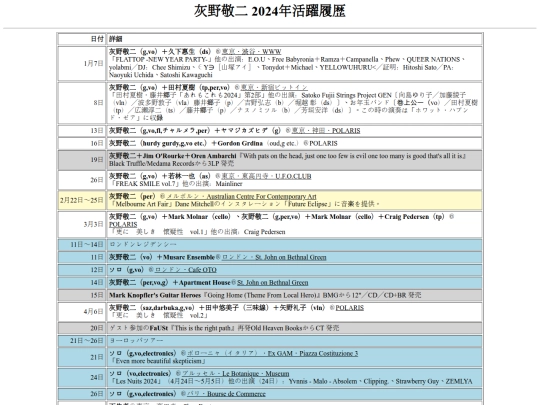The image size is (540, 405).
Task: Select the 20日 date cell
Action: tap(82, 328)
